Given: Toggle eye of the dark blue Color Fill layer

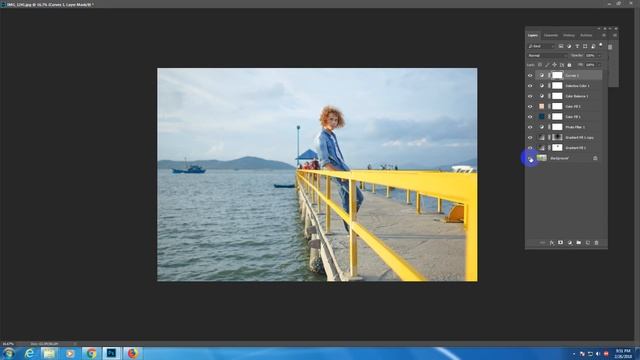Looking at the screenshot, I should (530, 117).
